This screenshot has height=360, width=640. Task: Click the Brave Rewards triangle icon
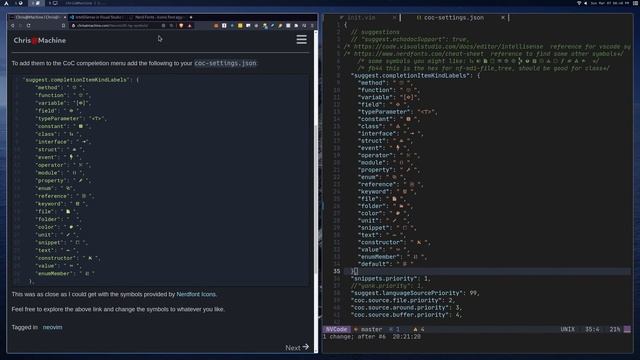click(189, 25)
